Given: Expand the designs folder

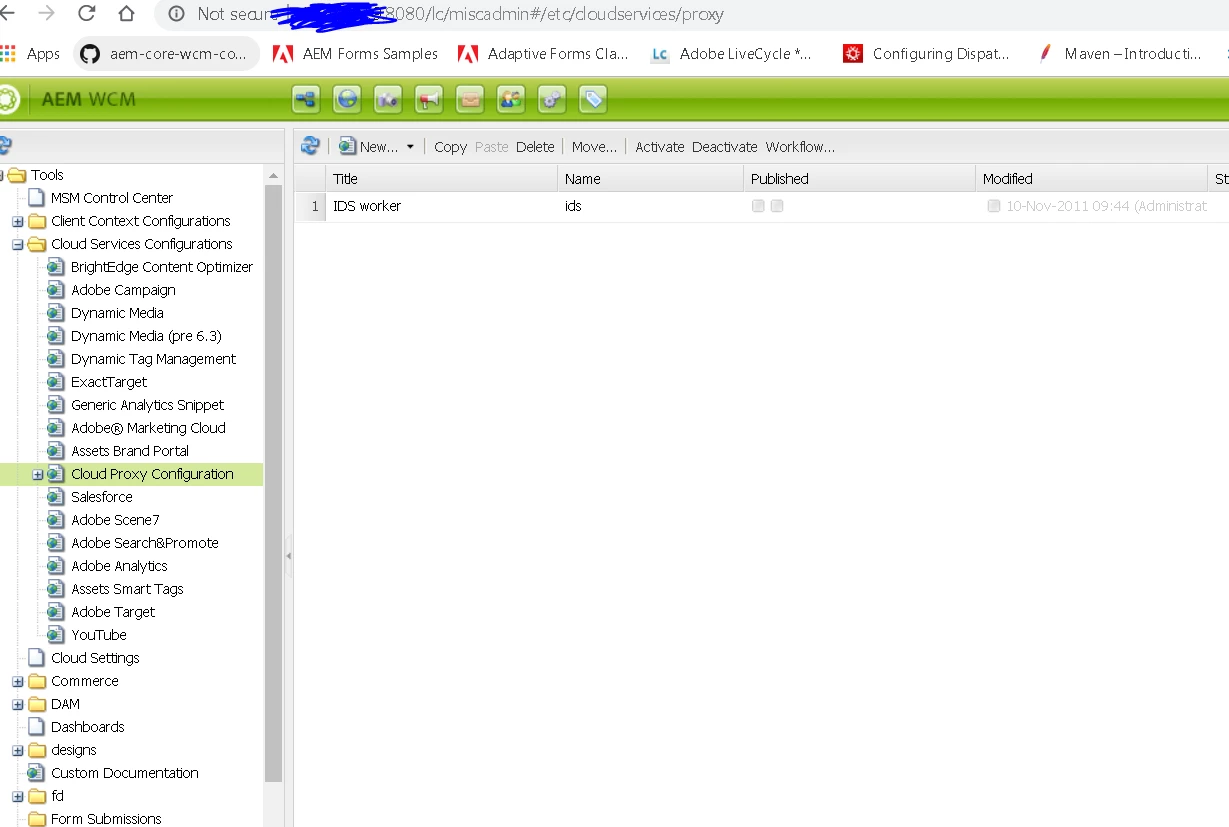Looking at the screenshot, I should (x=17, y=751).
